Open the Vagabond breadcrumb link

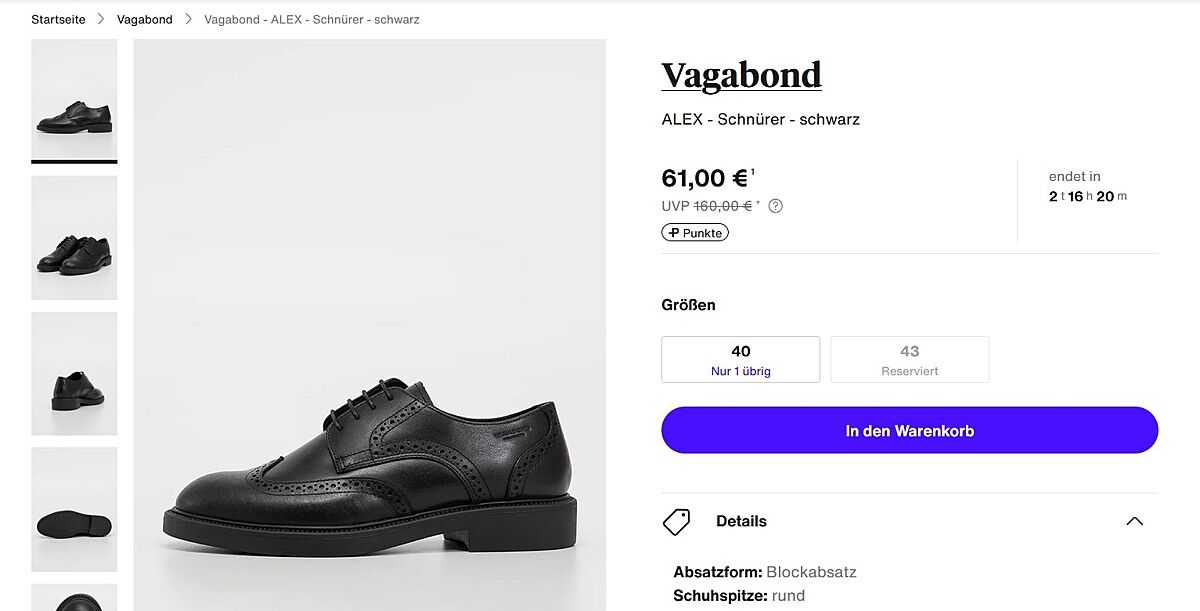coord(144,20)
